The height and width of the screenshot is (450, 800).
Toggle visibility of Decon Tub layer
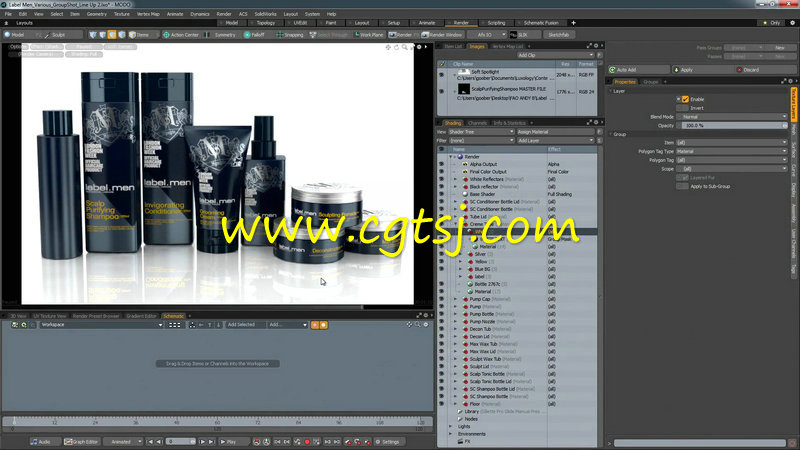(x=441, y=329)
